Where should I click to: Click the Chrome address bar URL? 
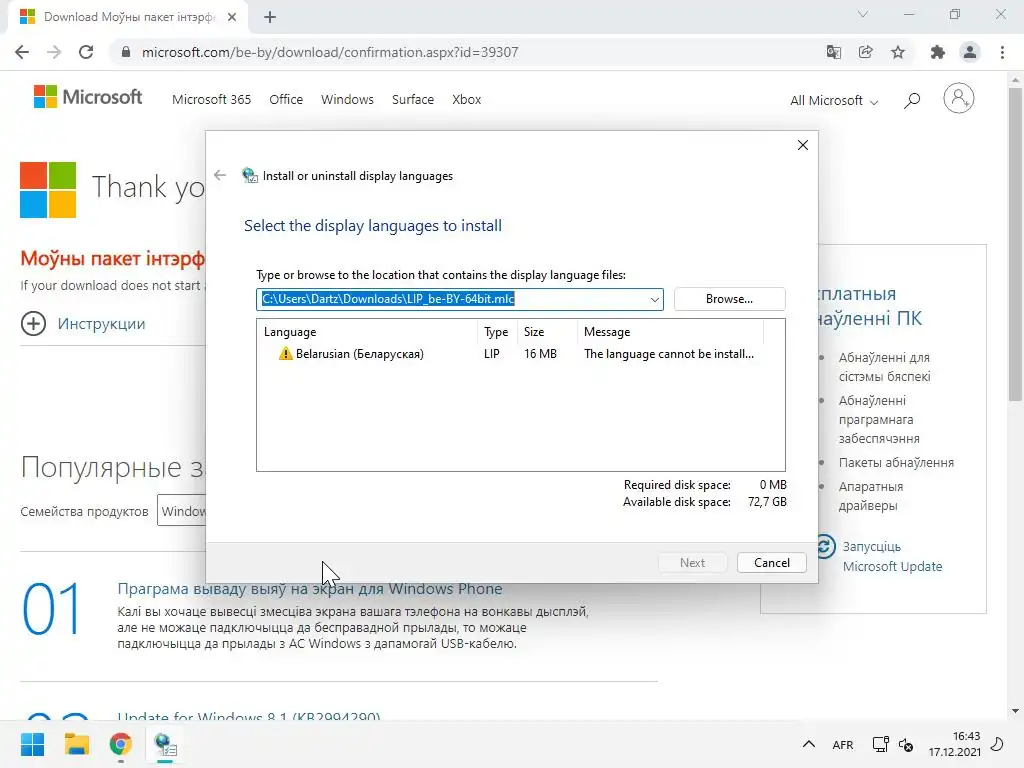[330, 52]
